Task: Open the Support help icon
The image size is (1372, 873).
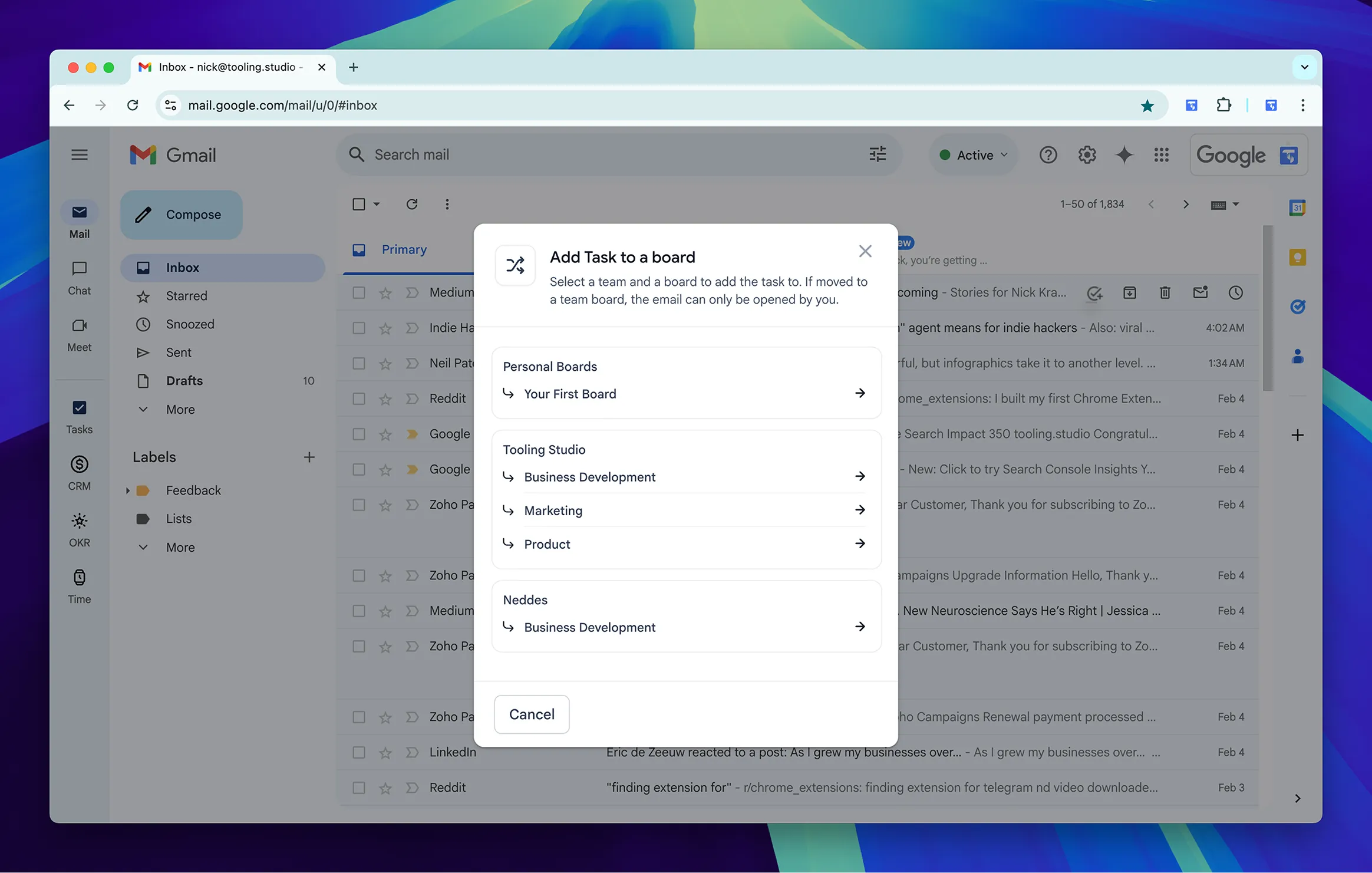Action: pos(1048,155)
